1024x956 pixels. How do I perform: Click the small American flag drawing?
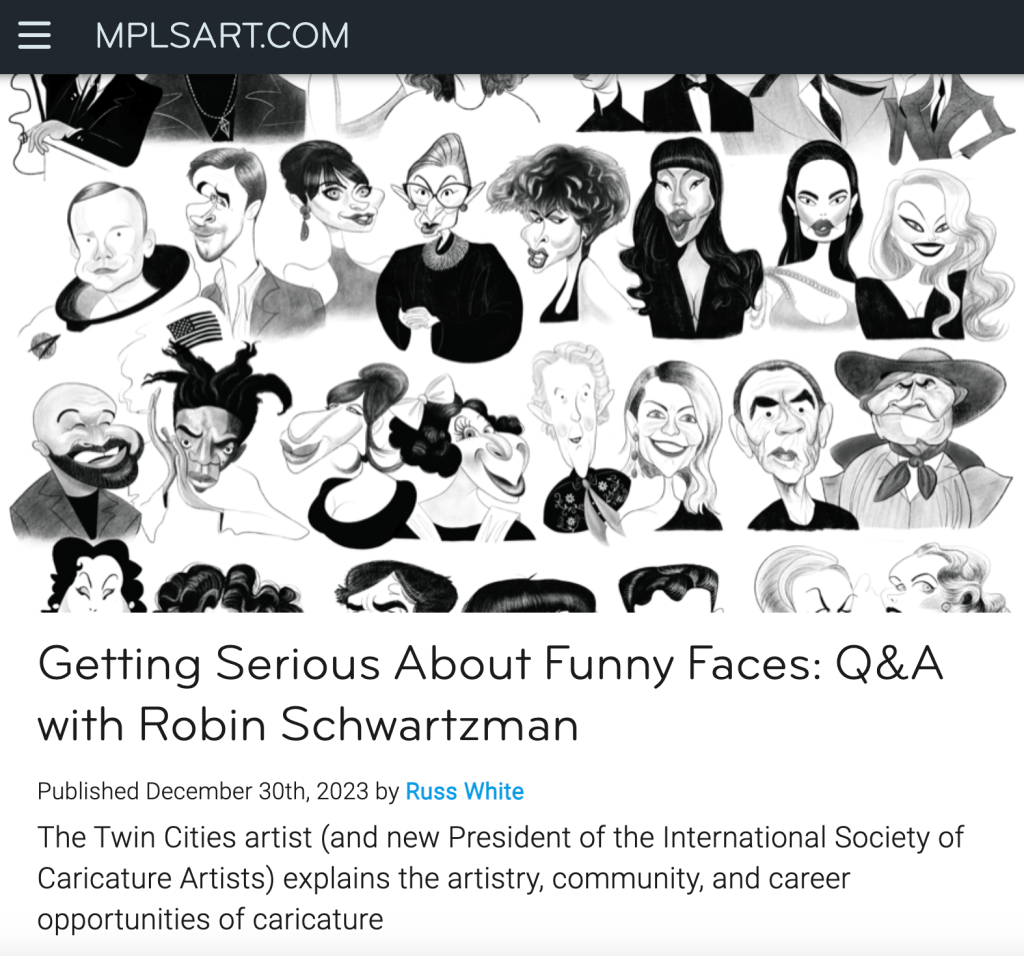coord(194,327)
